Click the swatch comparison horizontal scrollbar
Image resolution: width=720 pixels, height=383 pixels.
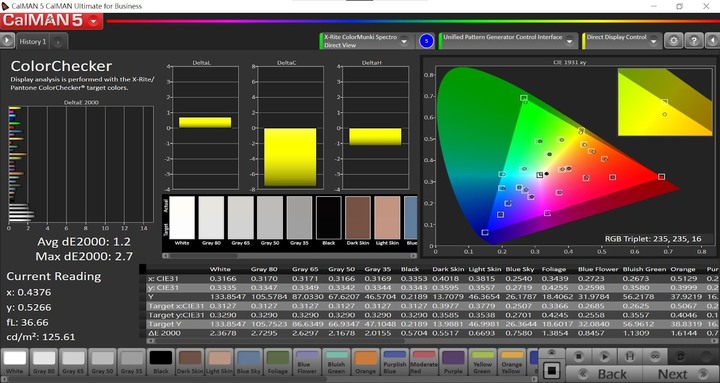point(290,255)
